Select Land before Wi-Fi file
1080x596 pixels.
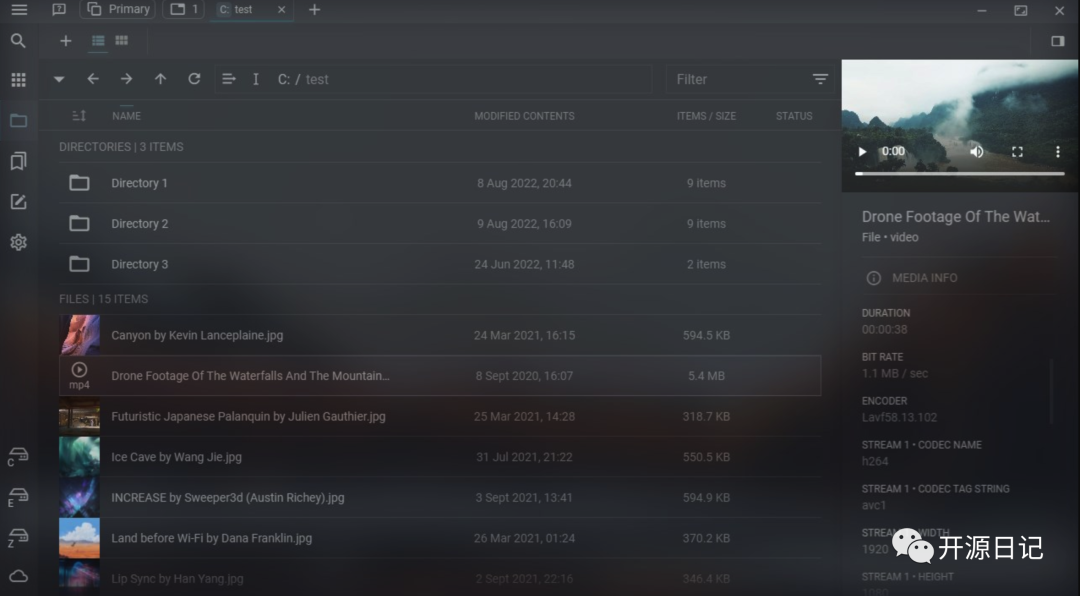440,538
